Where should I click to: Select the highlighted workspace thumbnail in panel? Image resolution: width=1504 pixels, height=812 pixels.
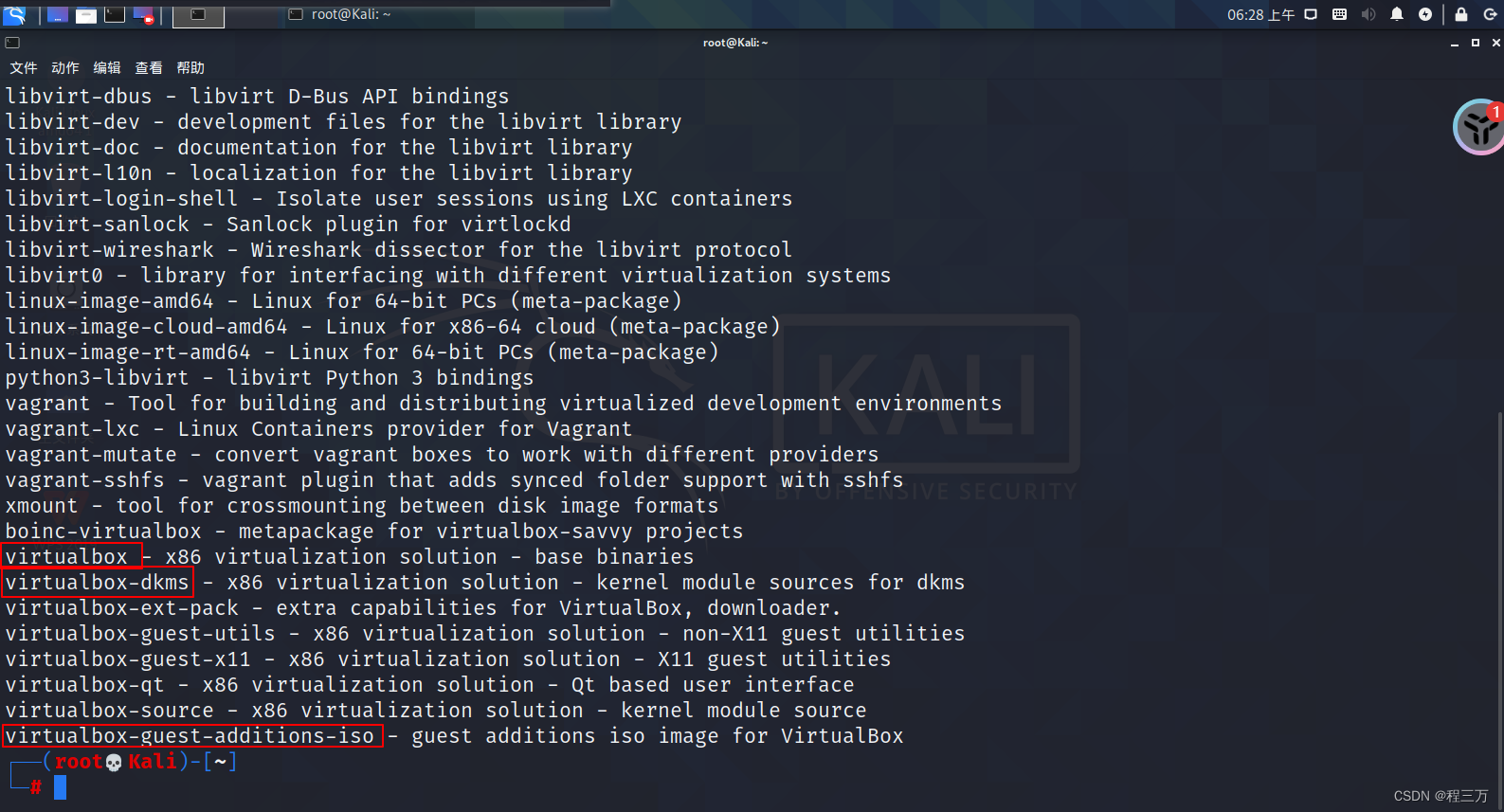coord(198,15)
